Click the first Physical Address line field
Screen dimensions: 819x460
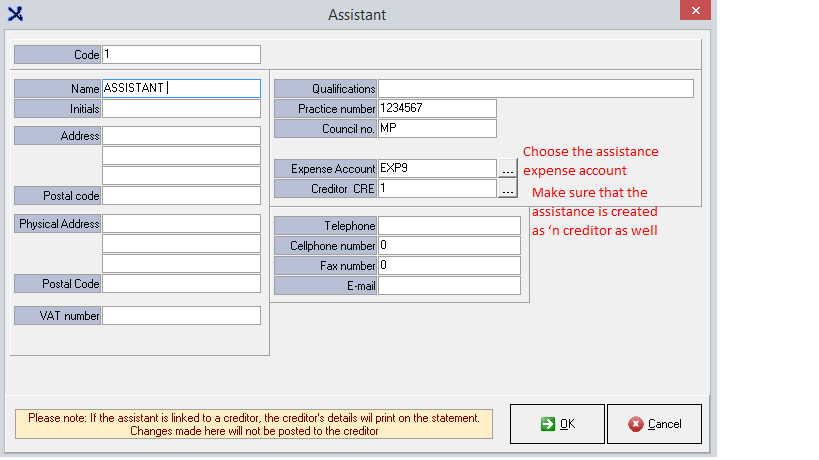[181, 224]
